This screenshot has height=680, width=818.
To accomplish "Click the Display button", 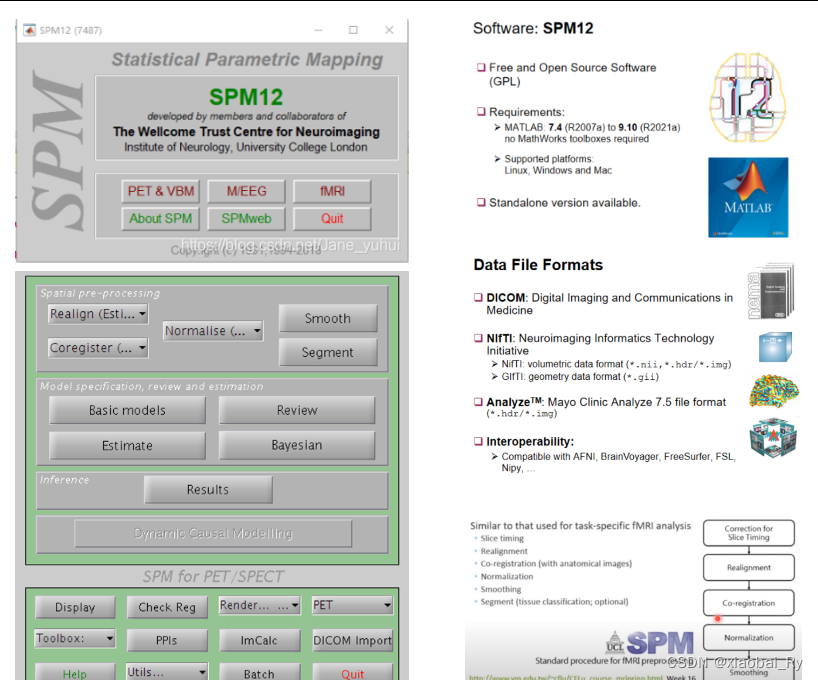I will pyautogui.click(x=75, y=607).
